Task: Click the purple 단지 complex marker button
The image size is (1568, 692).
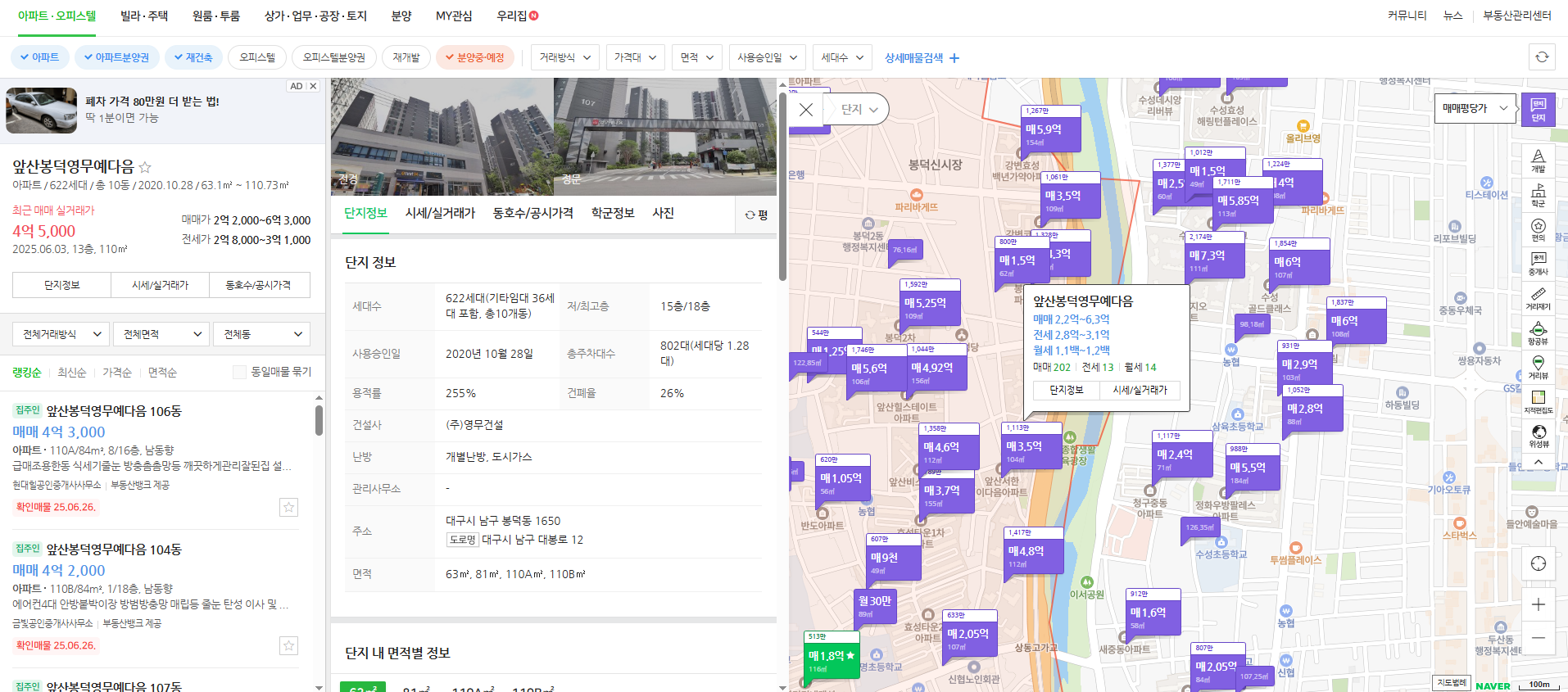Action: tap(1538, 109)
